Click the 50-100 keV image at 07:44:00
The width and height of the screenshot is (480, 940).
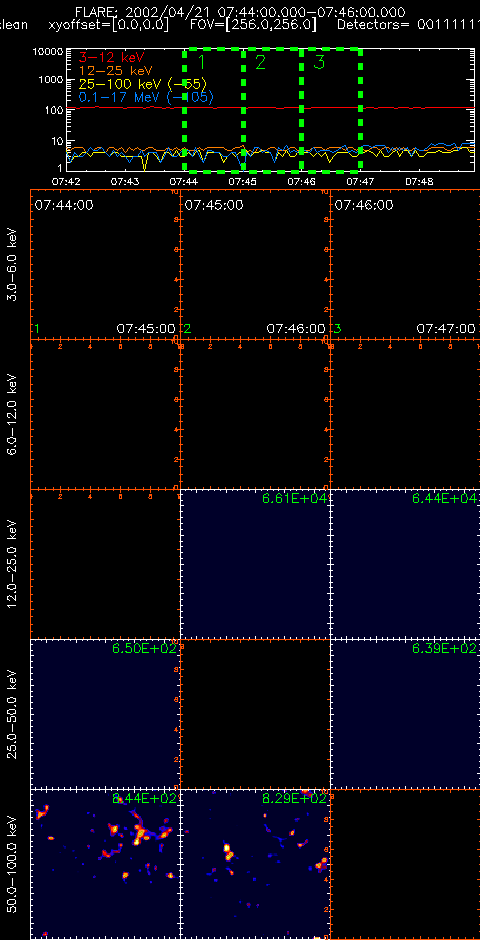pyautogui.click(x=105, y=864)
